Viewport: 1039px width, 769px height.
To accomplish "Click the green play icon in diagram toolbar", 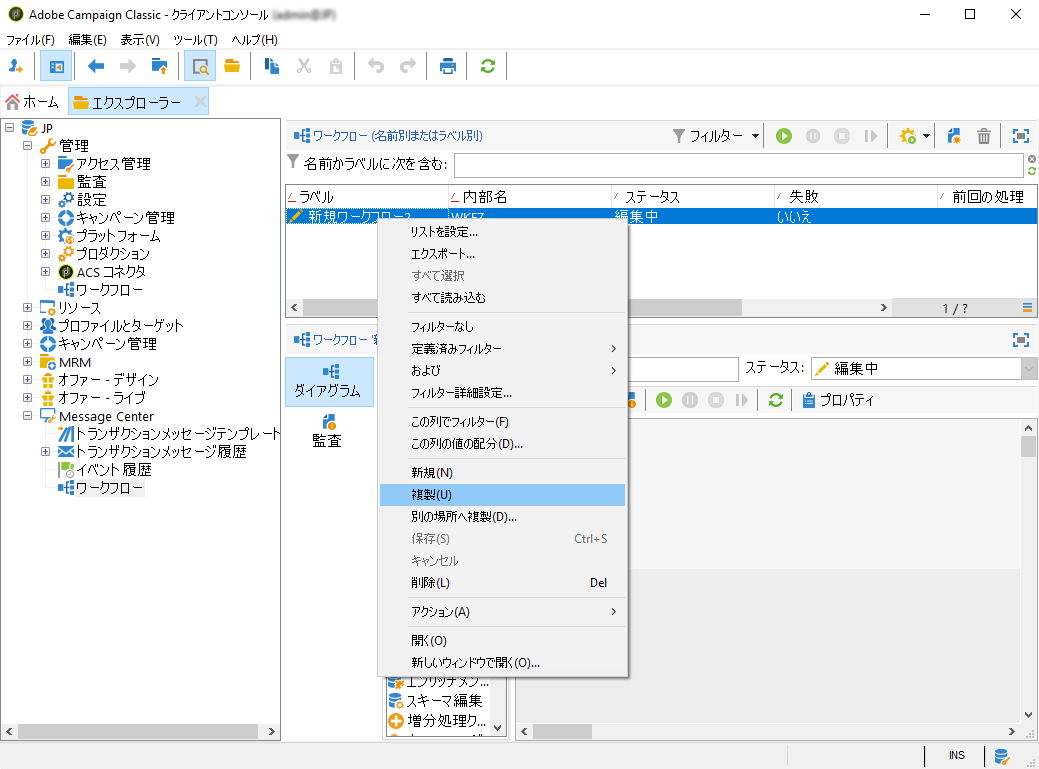I will [x=664, y=400].
